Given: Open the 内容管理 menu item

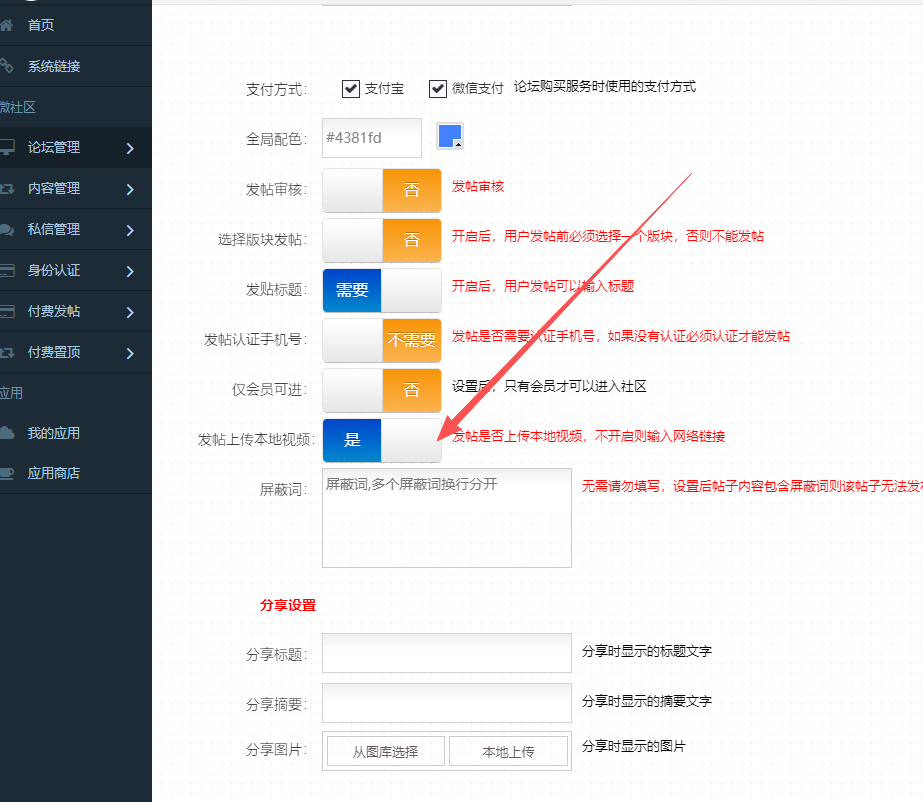Looking at the screenshot, I should pos(54,188).
